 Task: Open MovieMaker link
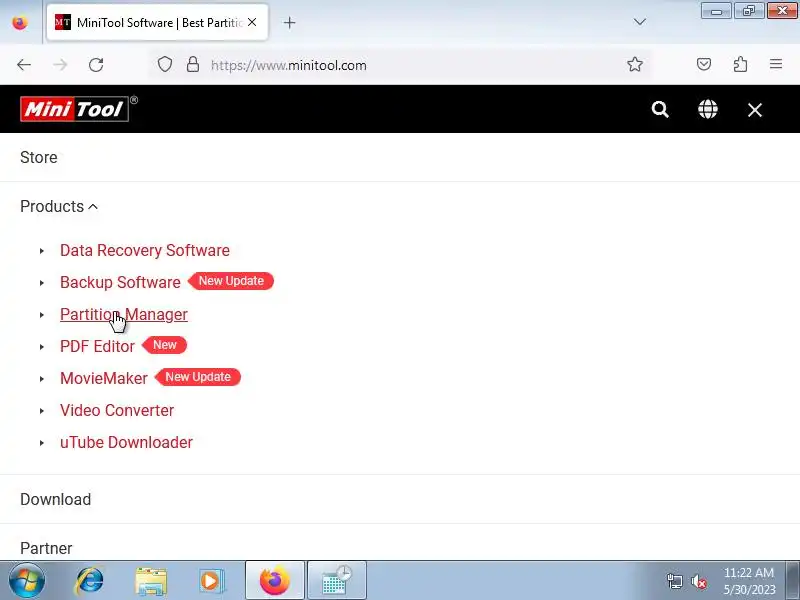point(104,379)
